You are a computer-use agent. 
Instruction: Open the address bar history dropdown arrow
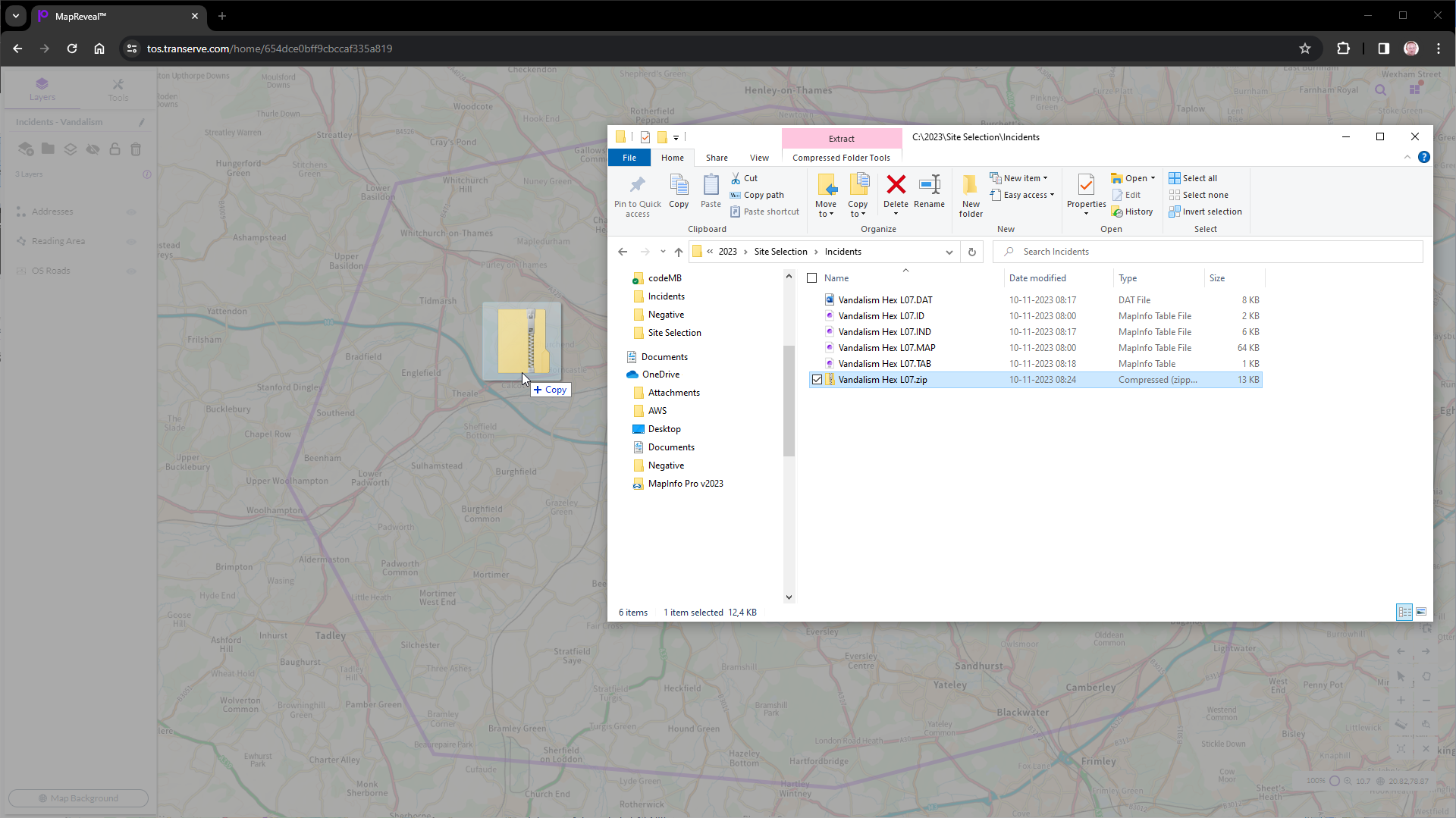click(949, 251)
